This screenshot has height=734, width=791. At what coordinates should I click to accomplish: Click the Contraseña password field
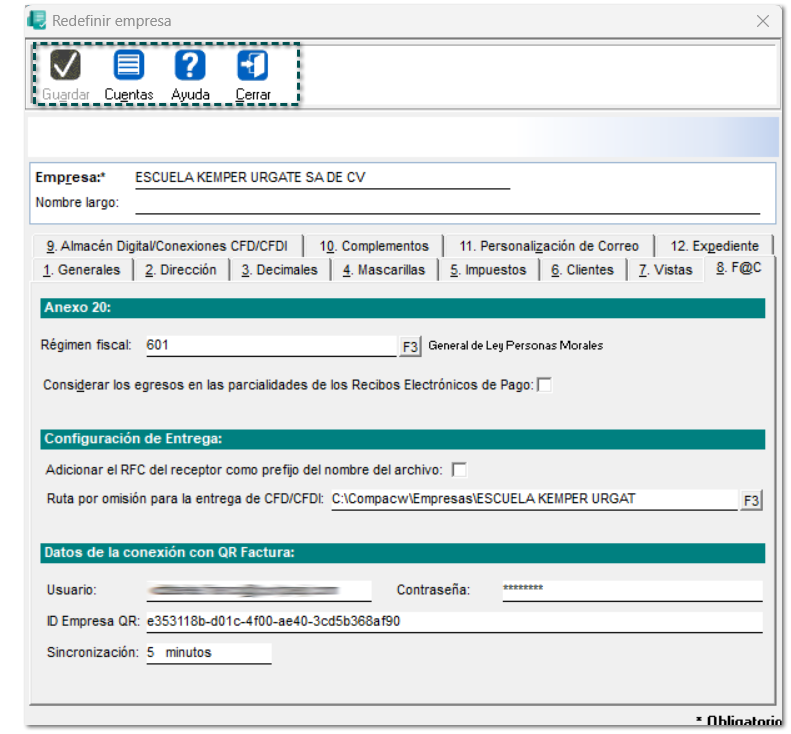tap(631, 590)
